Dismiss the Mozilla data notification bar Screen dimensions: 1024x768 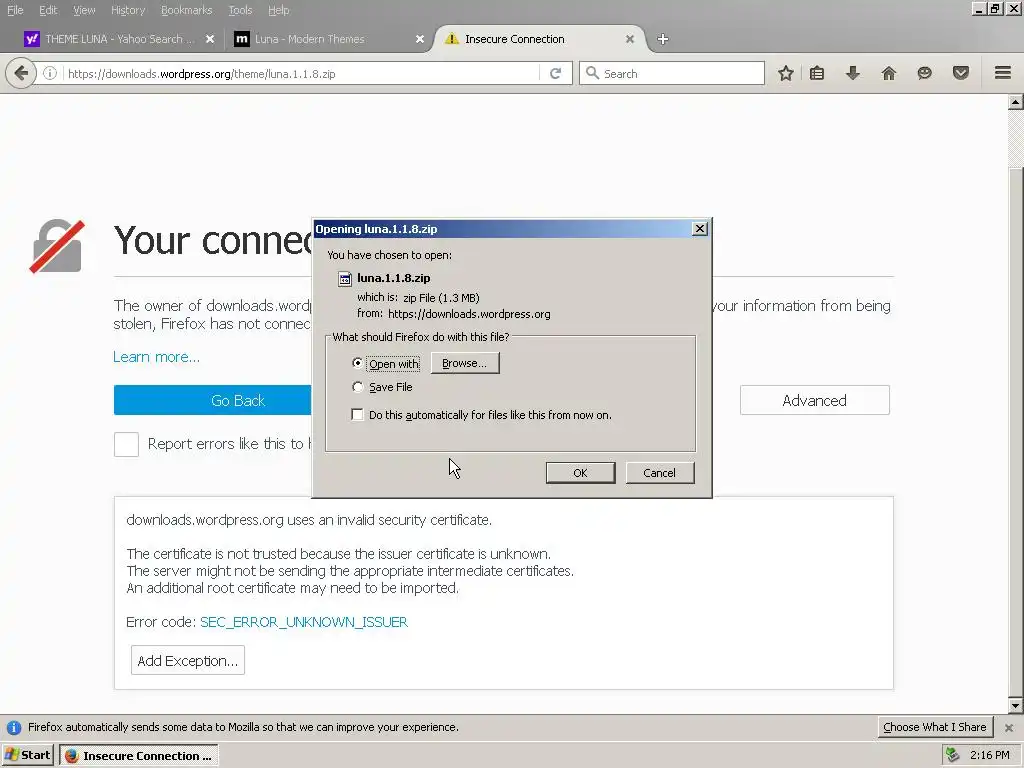coord(1009,728)
